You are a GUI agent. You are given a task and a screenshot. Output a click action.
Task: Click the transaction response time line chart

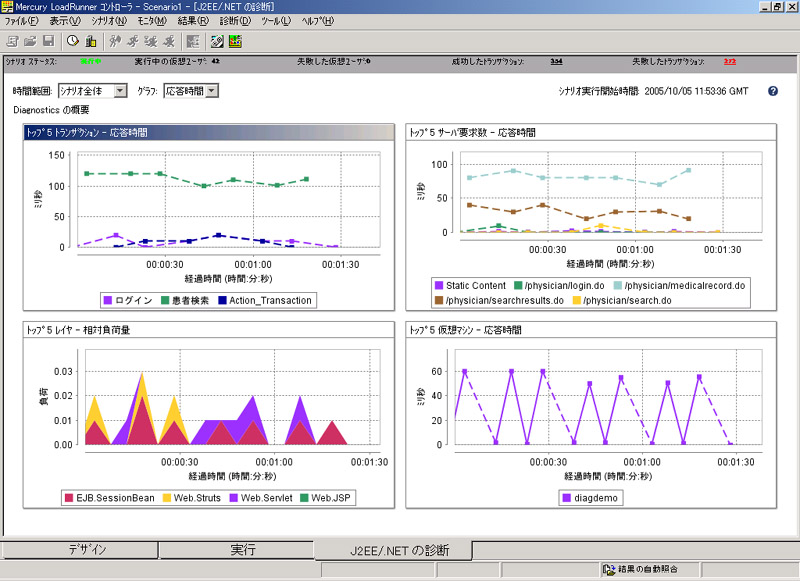[229, 201]
